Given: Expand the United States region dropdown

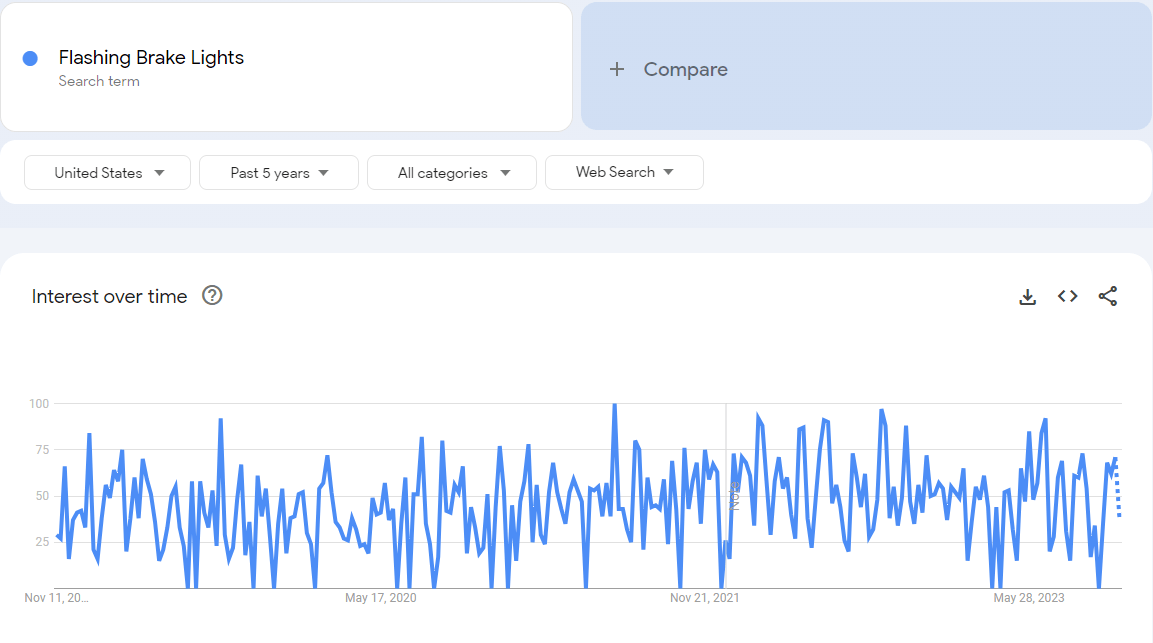Looking at the screenshot, I should (108, 173).
